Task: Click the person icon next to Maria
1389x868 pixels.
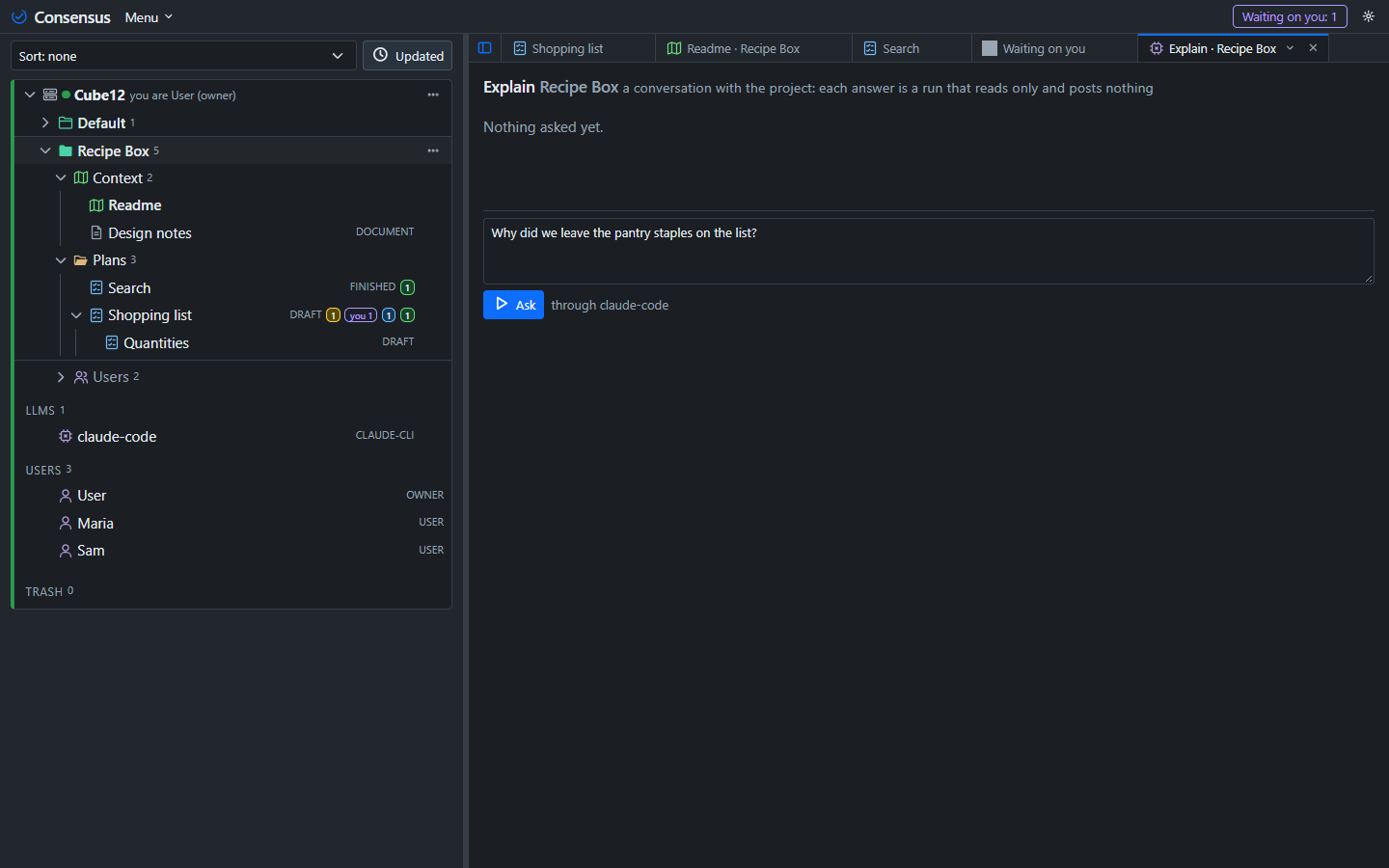Action: click(66, 523)
